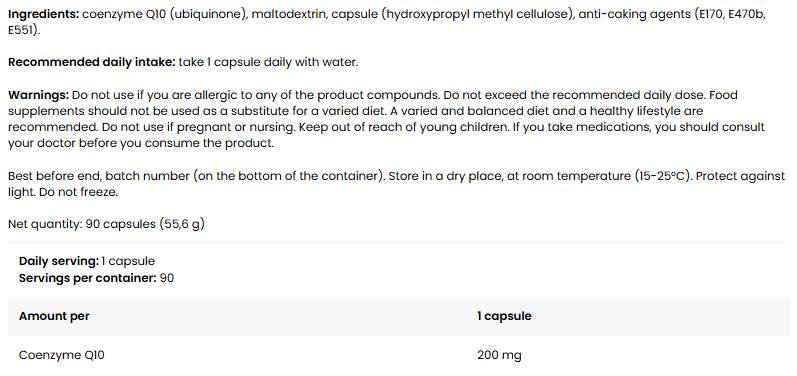Click the 'Recommended daily intake:' heading
Screen dimensions: 797x376
[91, 62]
